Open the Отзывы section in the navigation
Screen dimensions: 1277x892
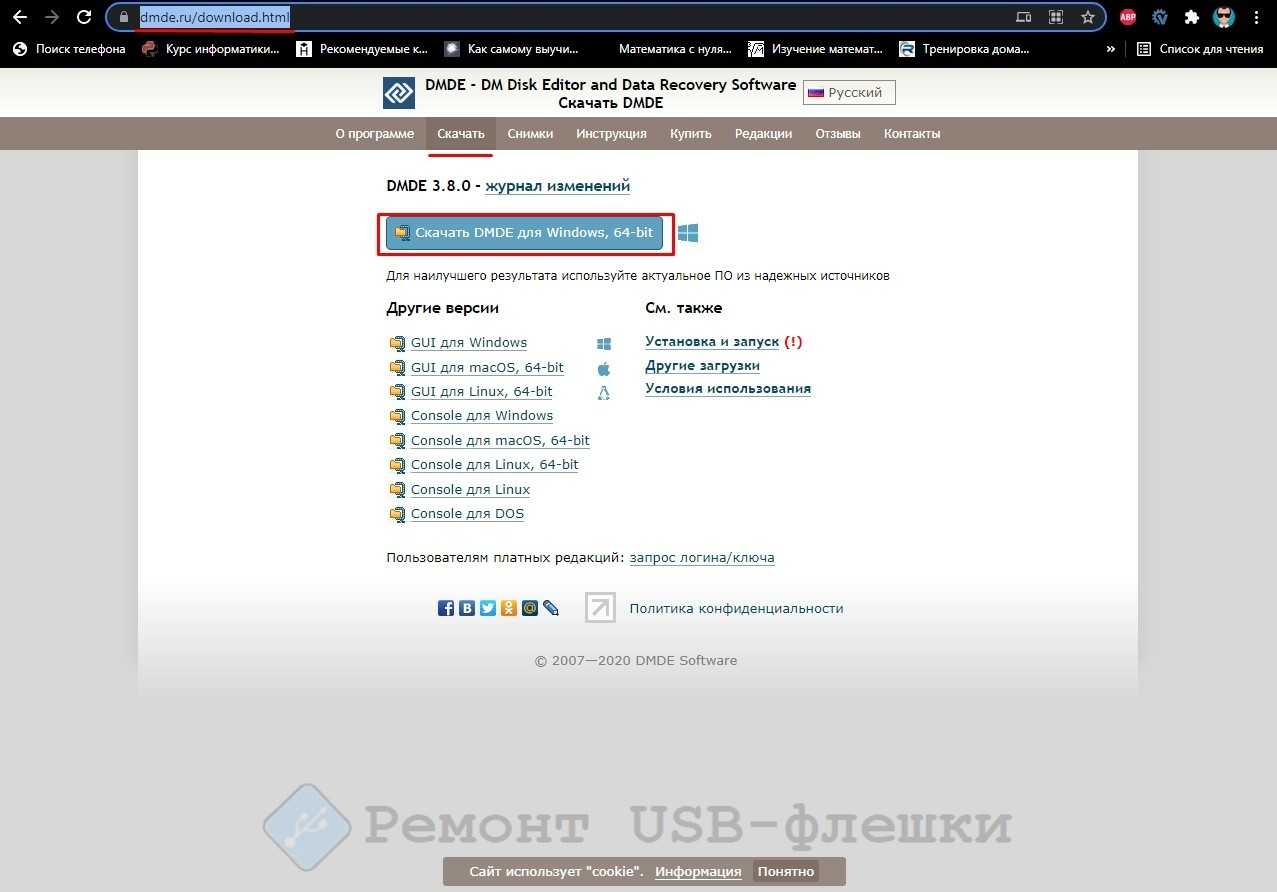click(838, 133)
